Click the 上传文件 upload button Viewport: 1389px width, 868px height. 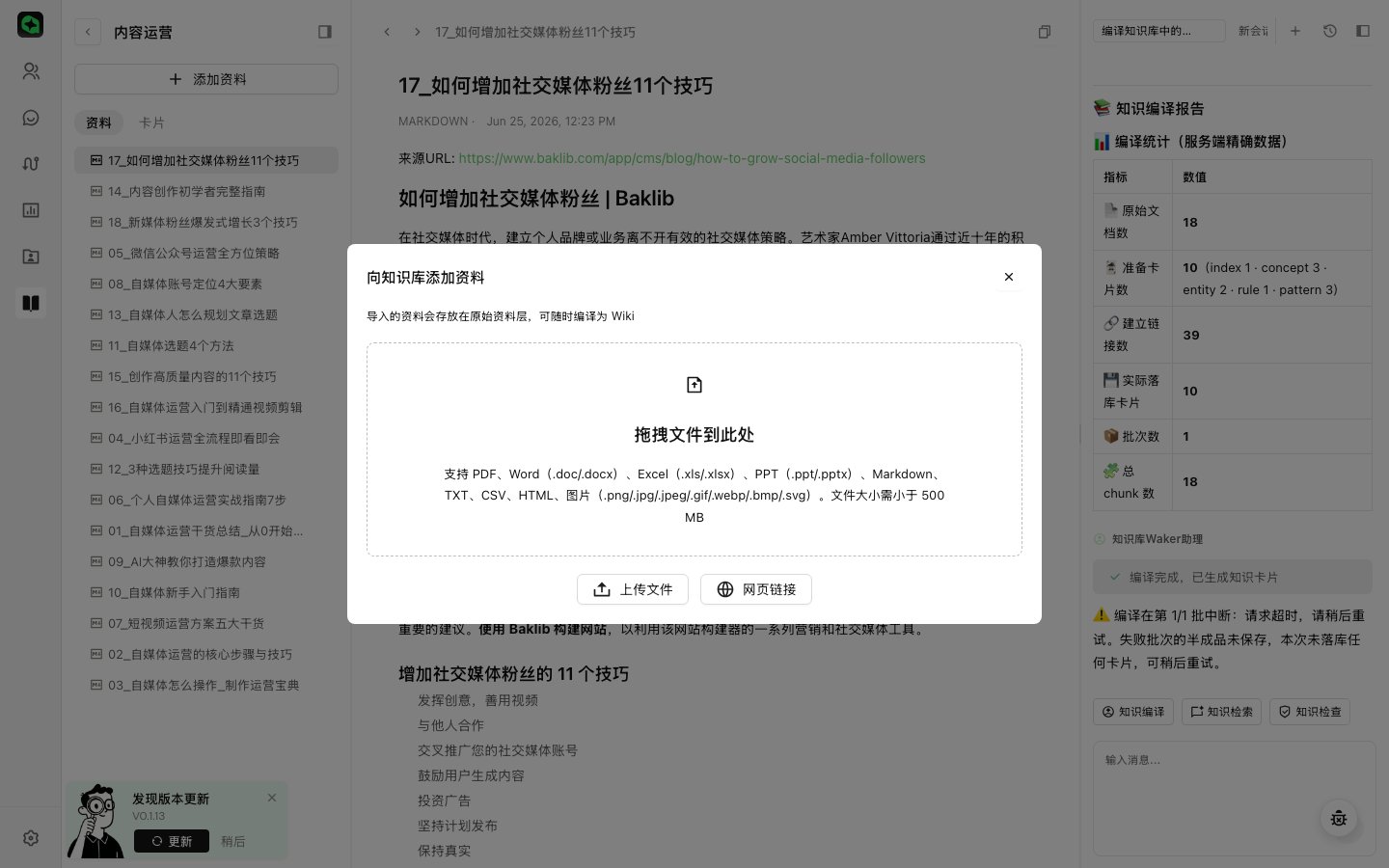633,589
